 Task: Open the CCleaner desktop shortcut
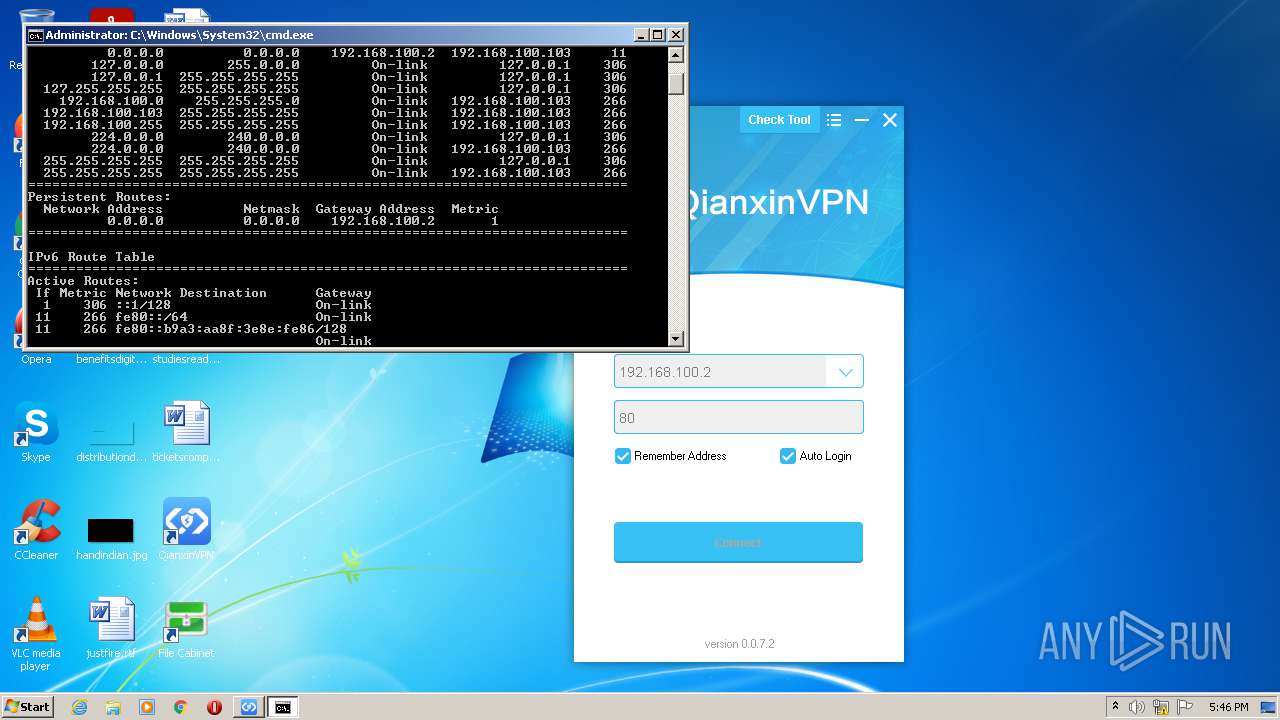click(36, 530)
